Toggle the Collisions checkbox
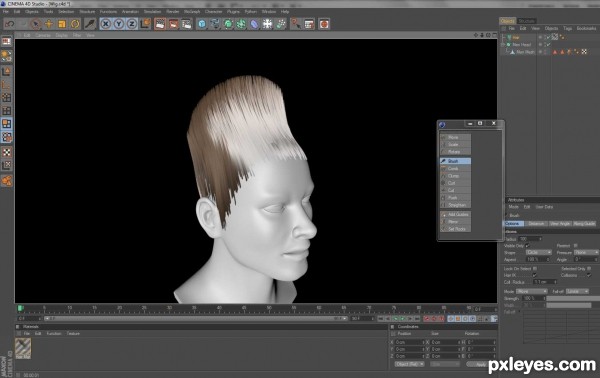This screenshot has width=600, height=378. 589,275
